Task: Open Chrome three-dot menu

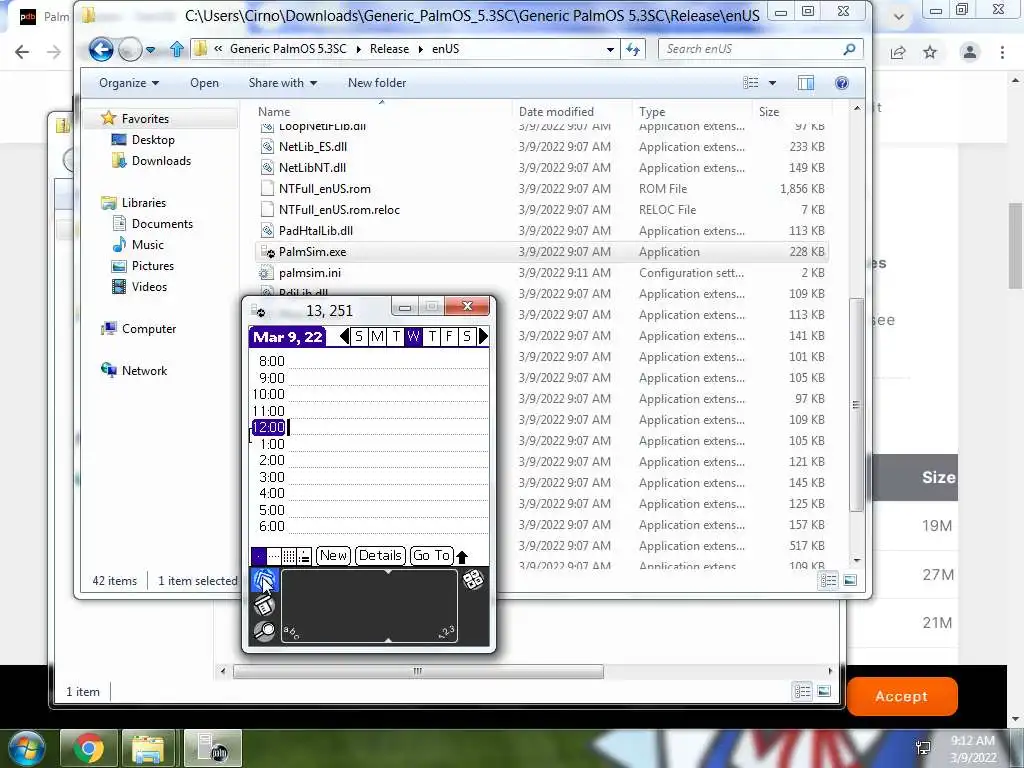Action: (x=1002, y=52)
